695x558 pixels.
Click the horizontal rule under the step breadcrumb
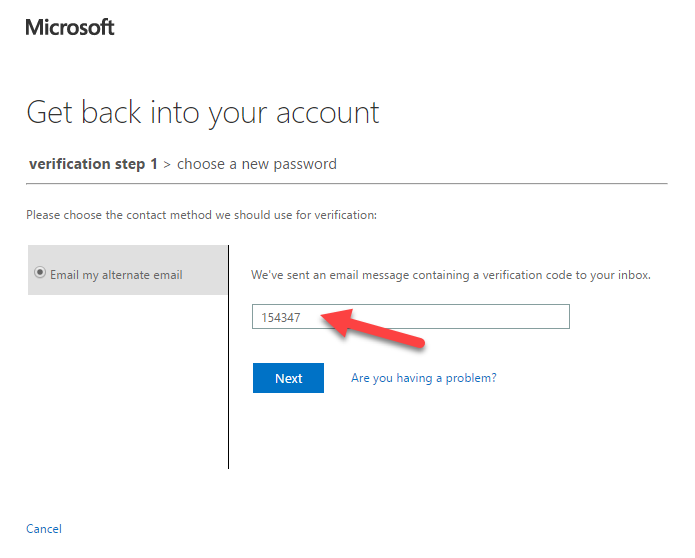tap(347, 183)
